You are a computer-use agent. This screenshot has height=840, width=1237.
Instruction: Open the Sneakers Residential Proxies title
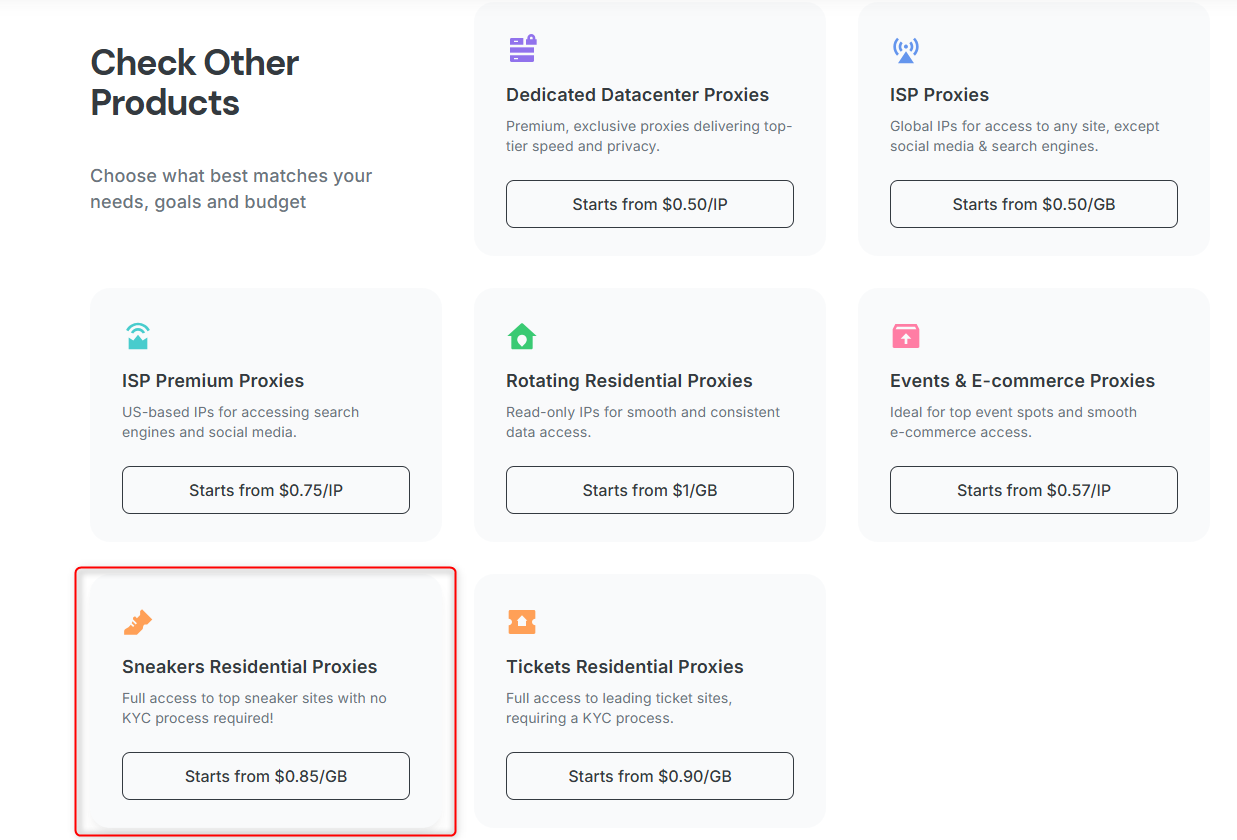250,667
